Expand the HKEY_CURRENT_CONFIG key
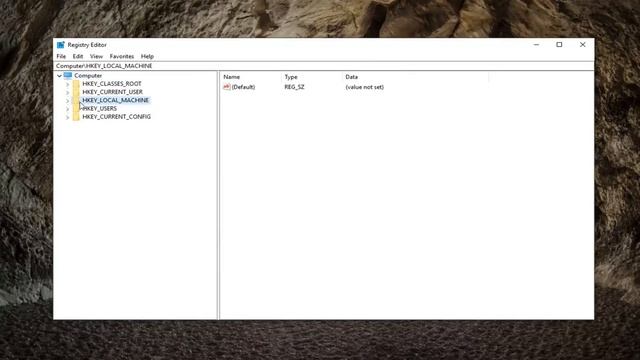The height and width of the screenshot is (360, 640). pos(67,117)
